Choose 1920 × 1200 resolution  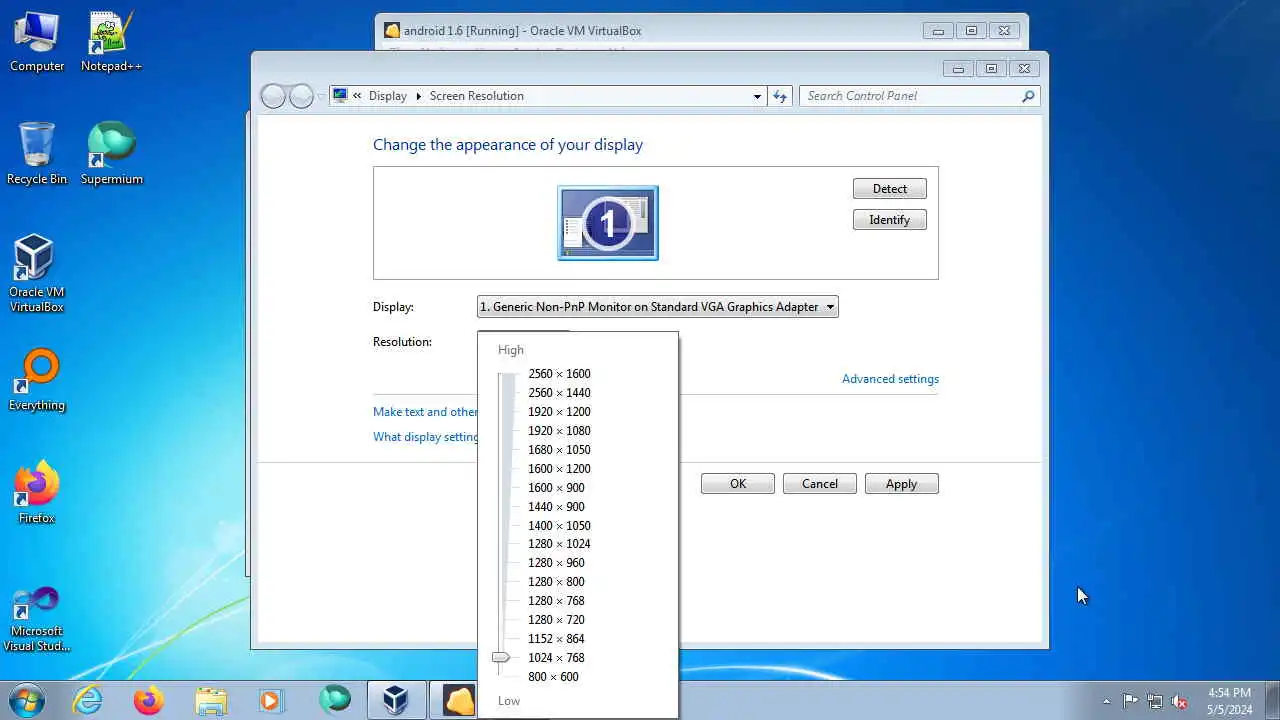click(x=559, y=412)
